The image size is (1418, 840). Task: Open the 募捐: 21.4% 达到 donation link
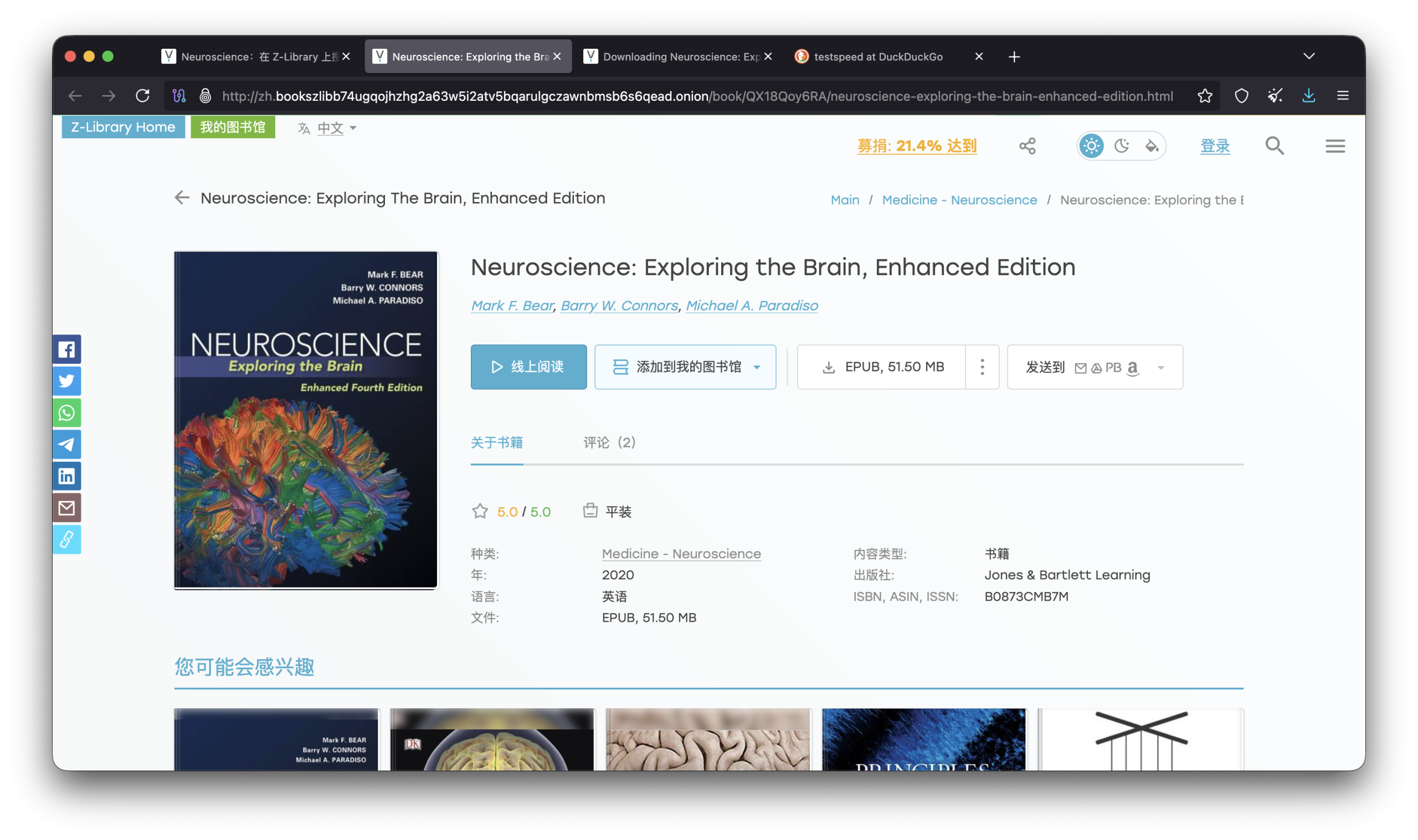coord(917,146)
